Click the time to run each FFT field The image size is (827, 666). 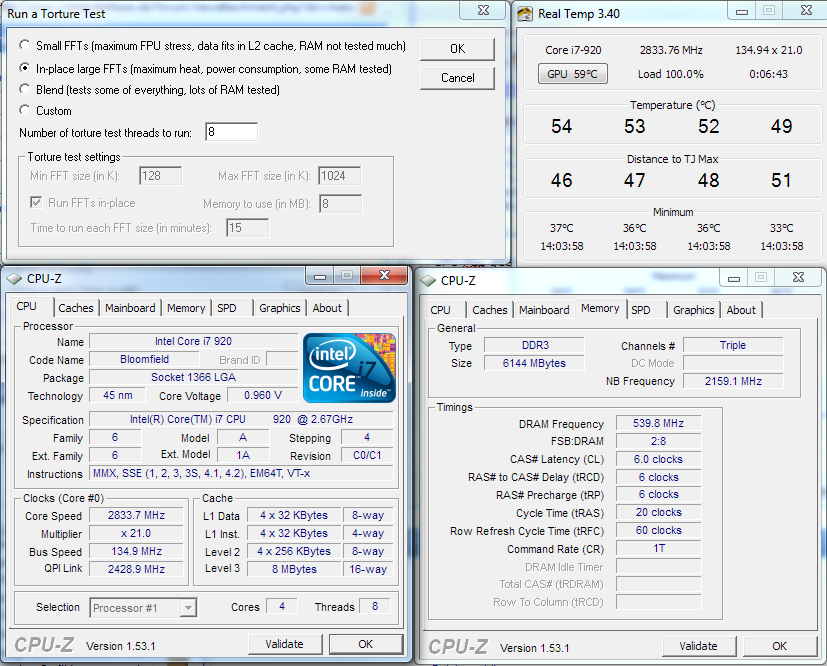pyautogui.click(x=247, y=227)
